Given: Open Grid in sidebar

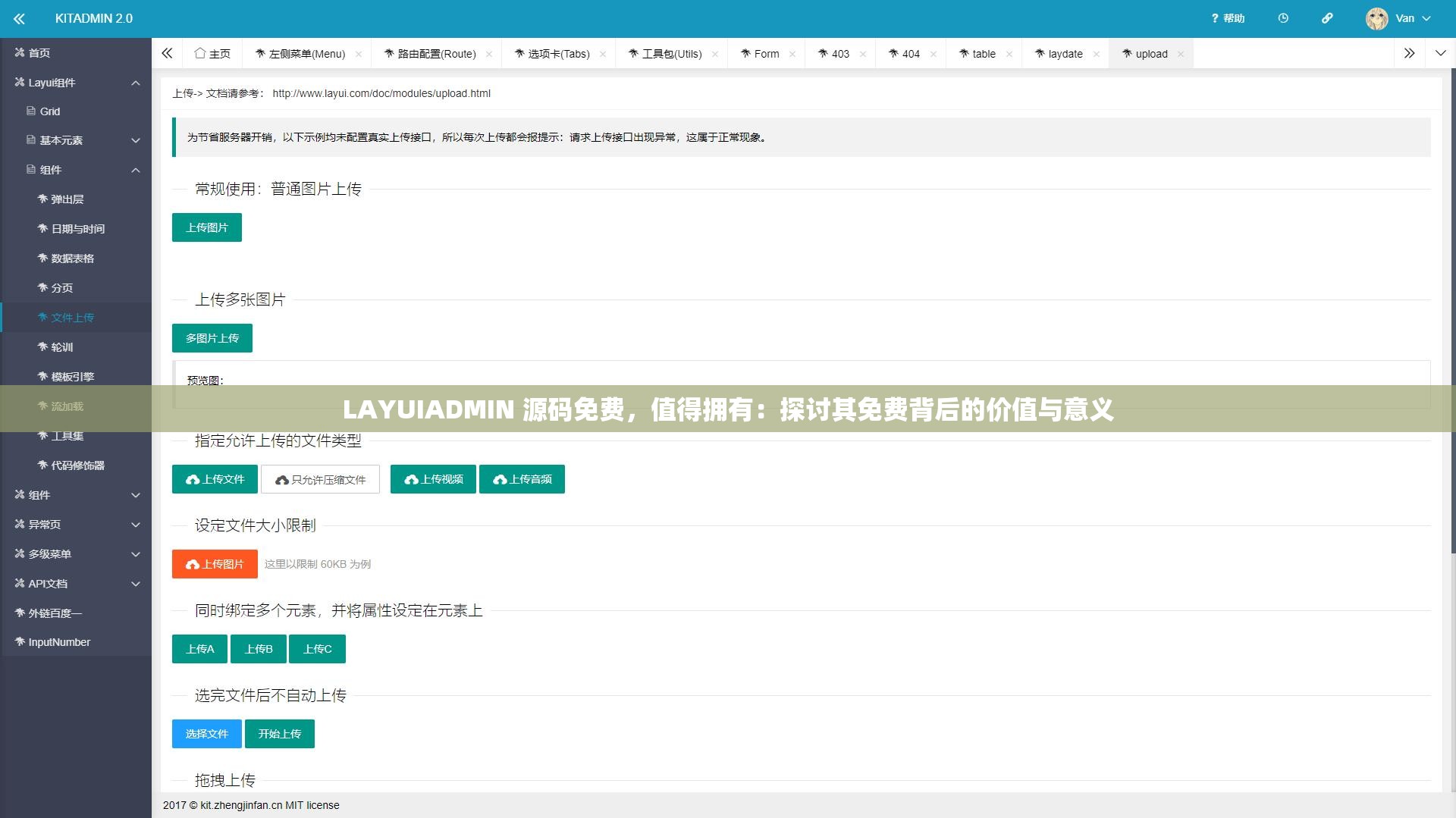Looking at the screenshot, I should [76, 111].
